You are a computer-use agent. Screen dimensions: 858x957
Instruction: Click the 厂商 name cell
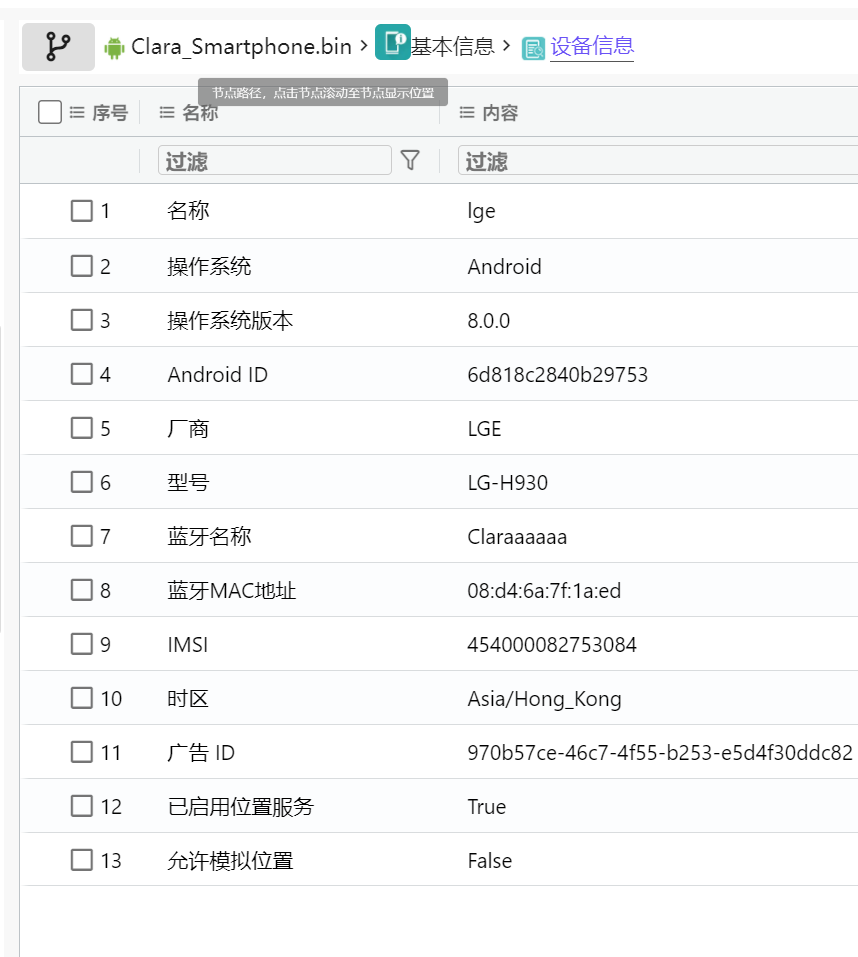point(188,428)
